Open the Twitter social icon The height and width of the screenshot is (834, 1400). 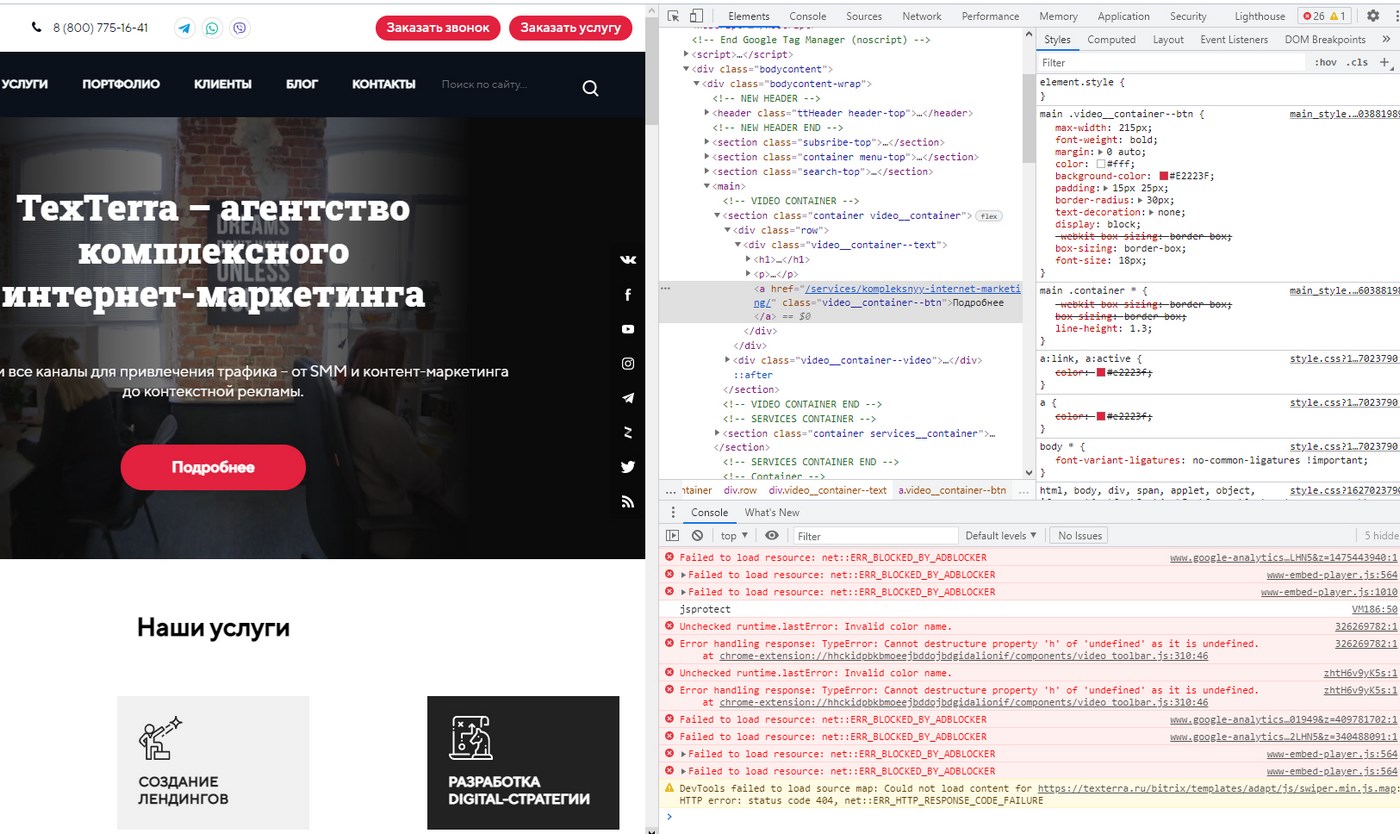coord(628,467)
